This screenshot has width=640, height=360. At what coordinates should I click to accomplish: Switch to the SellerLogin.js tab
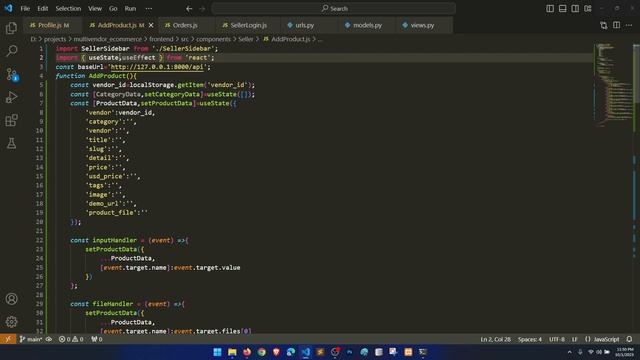[x=248, y=25]
